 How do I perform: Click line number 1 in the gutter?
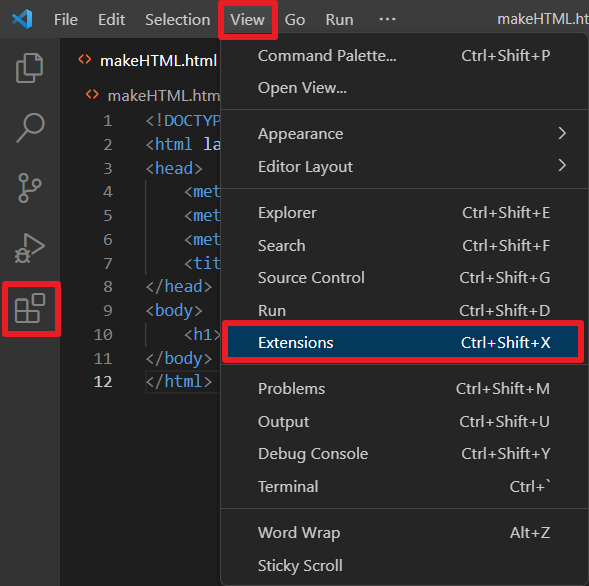coord(108,121)
